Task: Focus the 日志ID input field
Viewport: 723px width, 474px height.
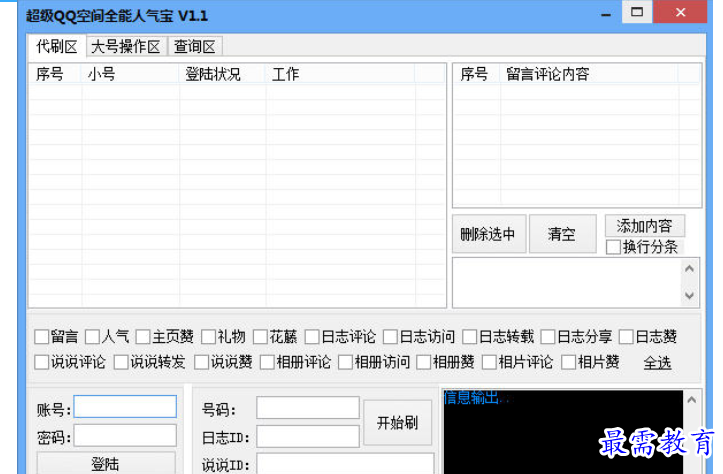Action: click(308, 437)
